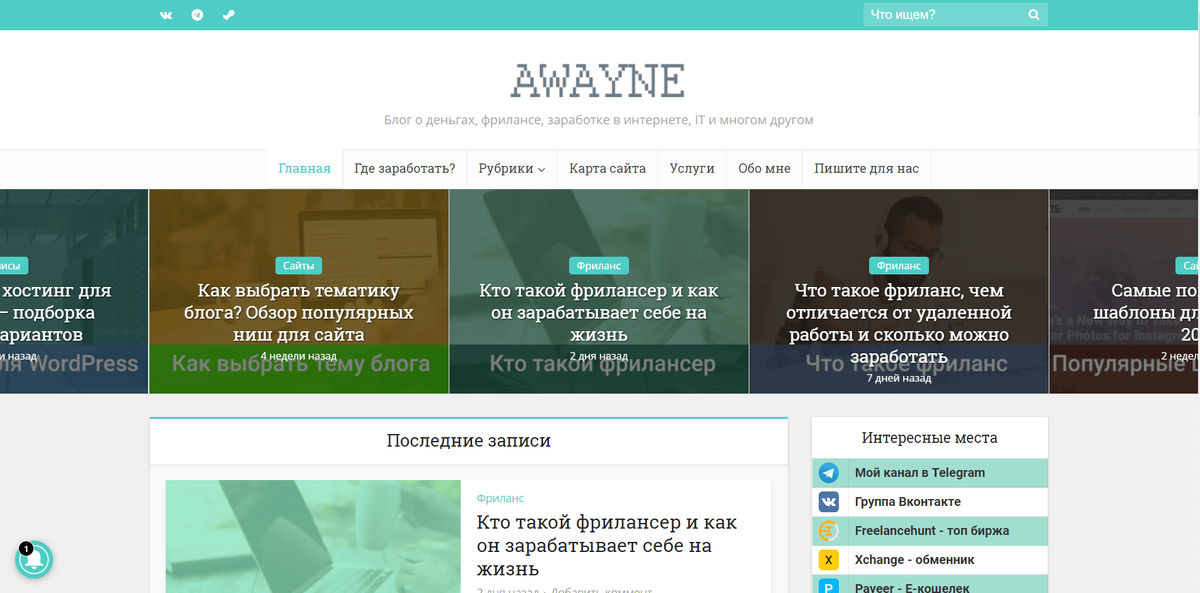Click the '4 недели назад' slide date
This screenshot has height=593, width=1200.
tap(298, 356)
